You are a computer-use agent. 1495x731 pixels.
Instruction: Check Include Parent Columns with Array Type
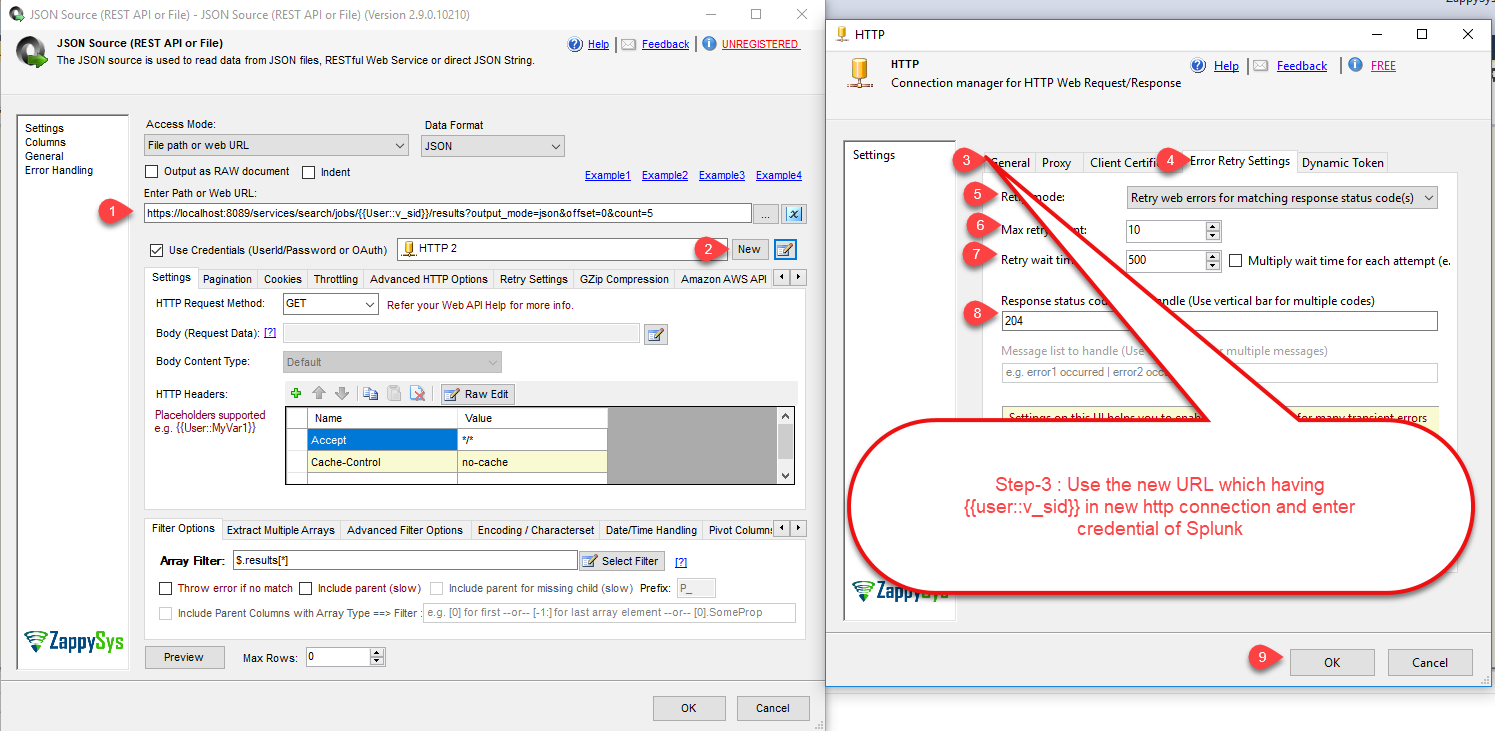click(166, 613)
